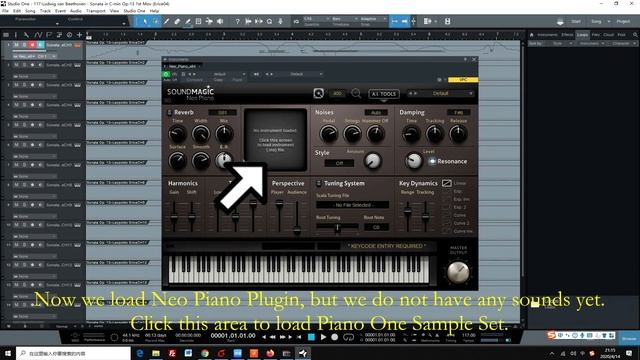The height and width of the screenshot is (360, 640).
Task: Open the Studio One menu
Action: 134,11
